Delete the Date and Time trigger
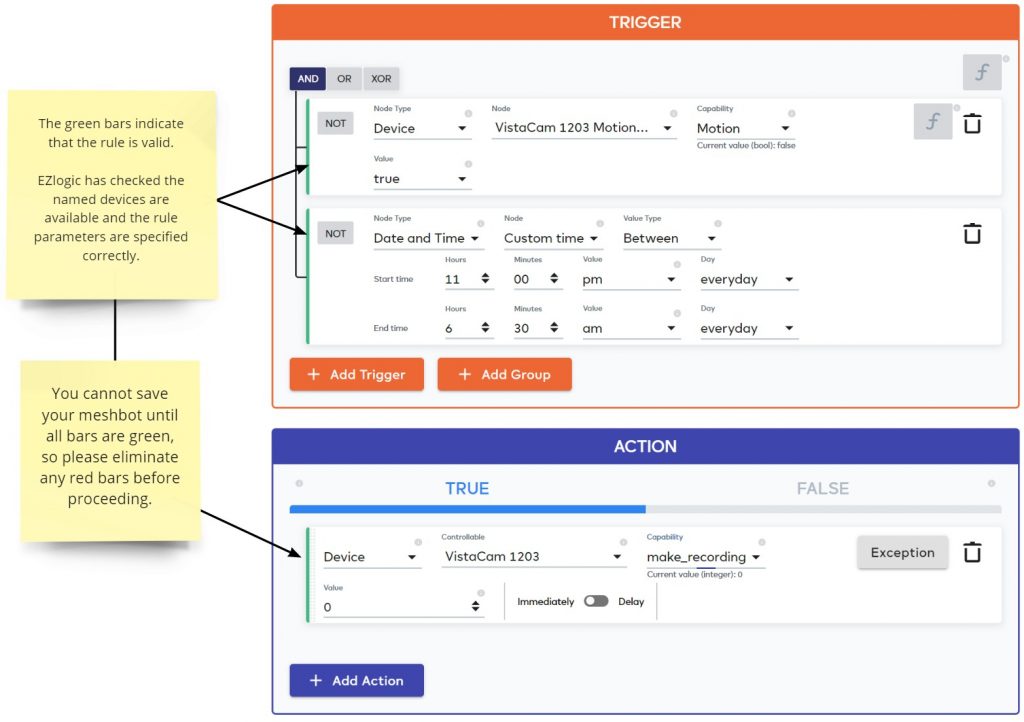Viewport: 1024px width, 722px height. tap(972, 232)
